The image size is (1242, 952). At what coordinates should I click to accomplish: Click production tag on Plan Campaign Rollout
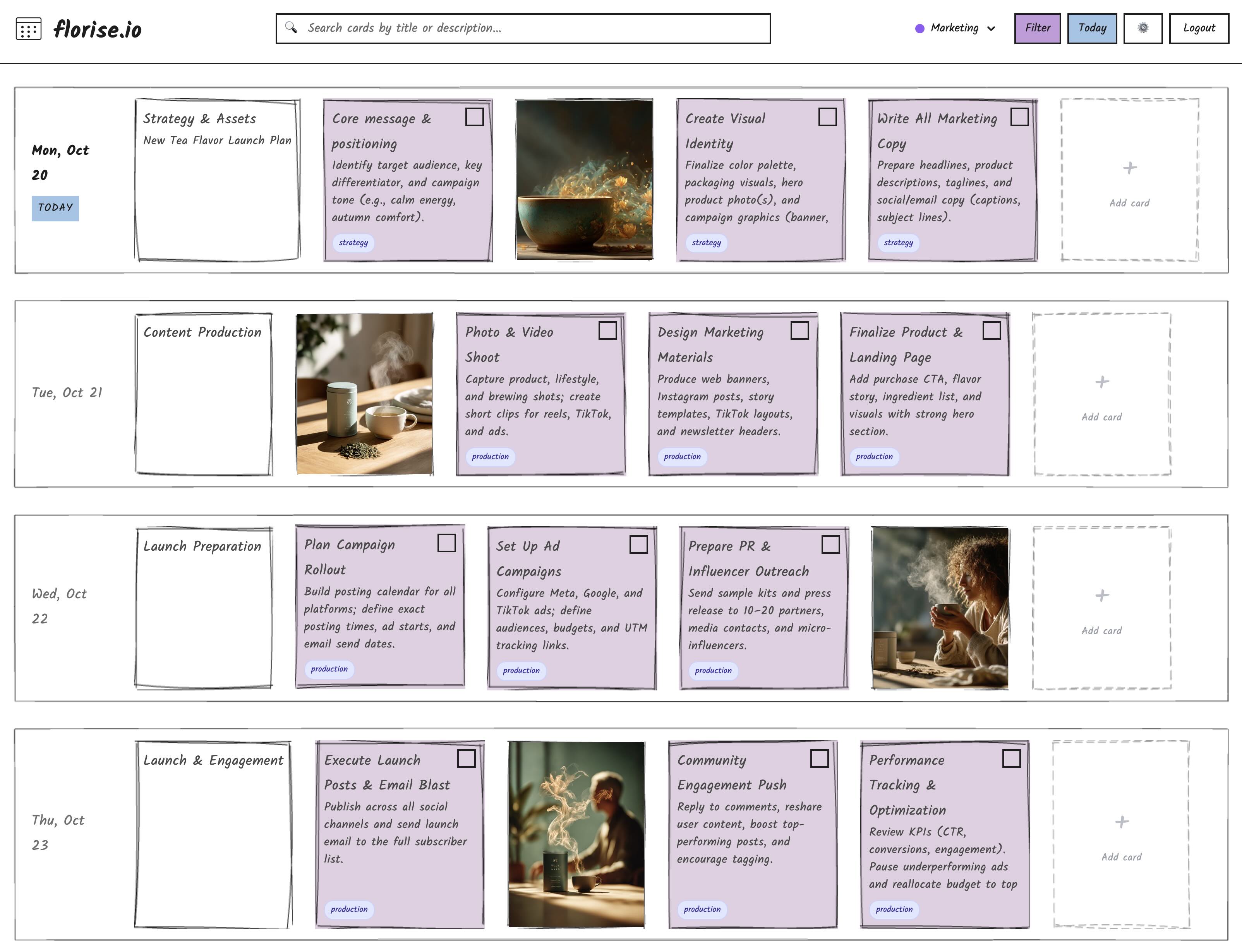click(x=329, y=669)
